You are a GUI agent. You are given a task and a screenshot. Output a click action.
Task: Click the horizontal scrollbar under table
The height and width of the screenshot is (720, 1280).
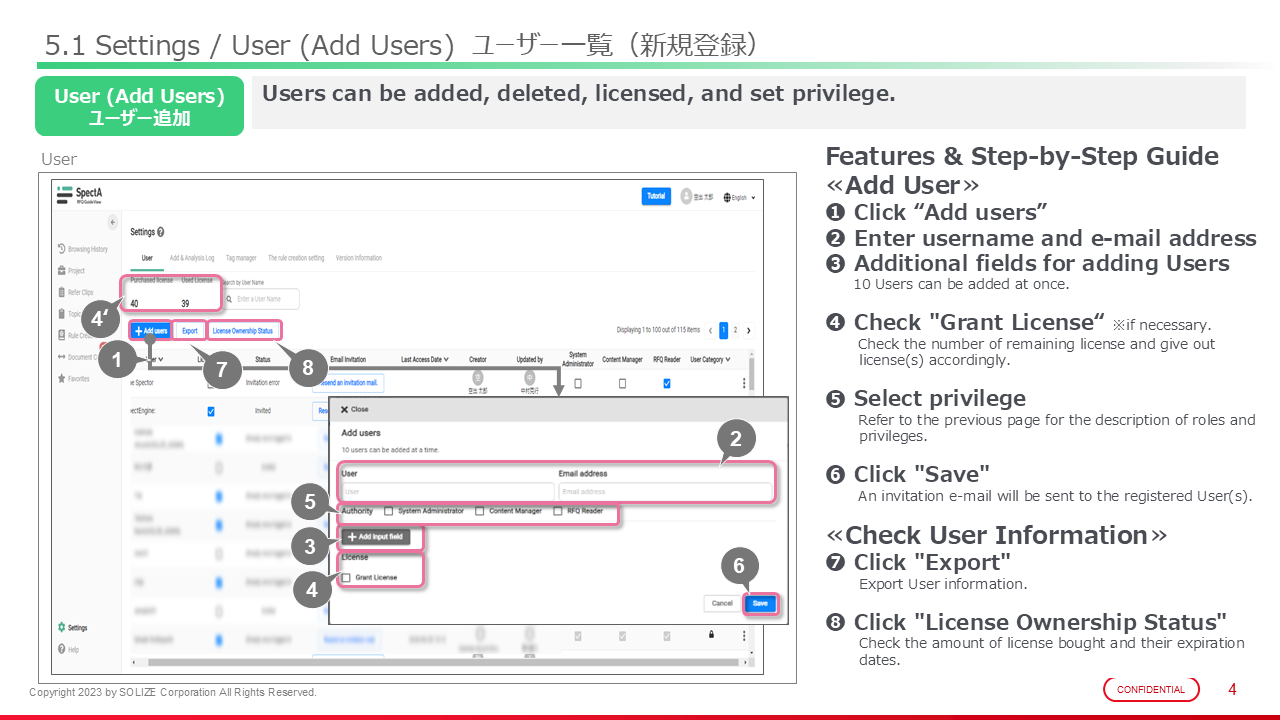[x=440, y=662]
